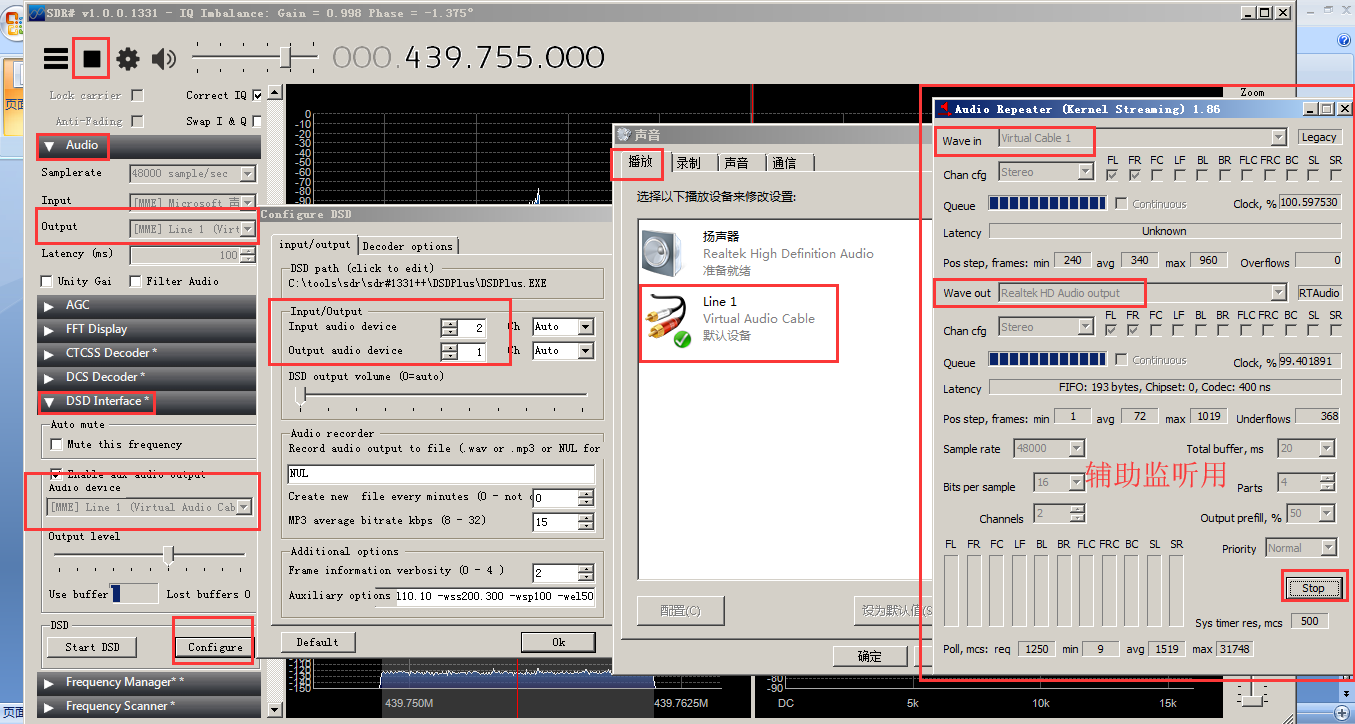Click the DSD path text
The height and width of the screenshot is (724, 1355).
click(418, 283)
